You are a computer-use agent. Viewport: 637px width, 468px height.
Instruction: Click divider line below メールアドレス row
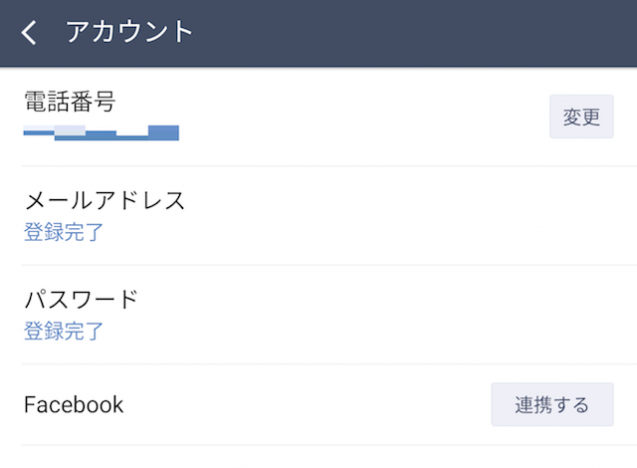tap(328, 265)
